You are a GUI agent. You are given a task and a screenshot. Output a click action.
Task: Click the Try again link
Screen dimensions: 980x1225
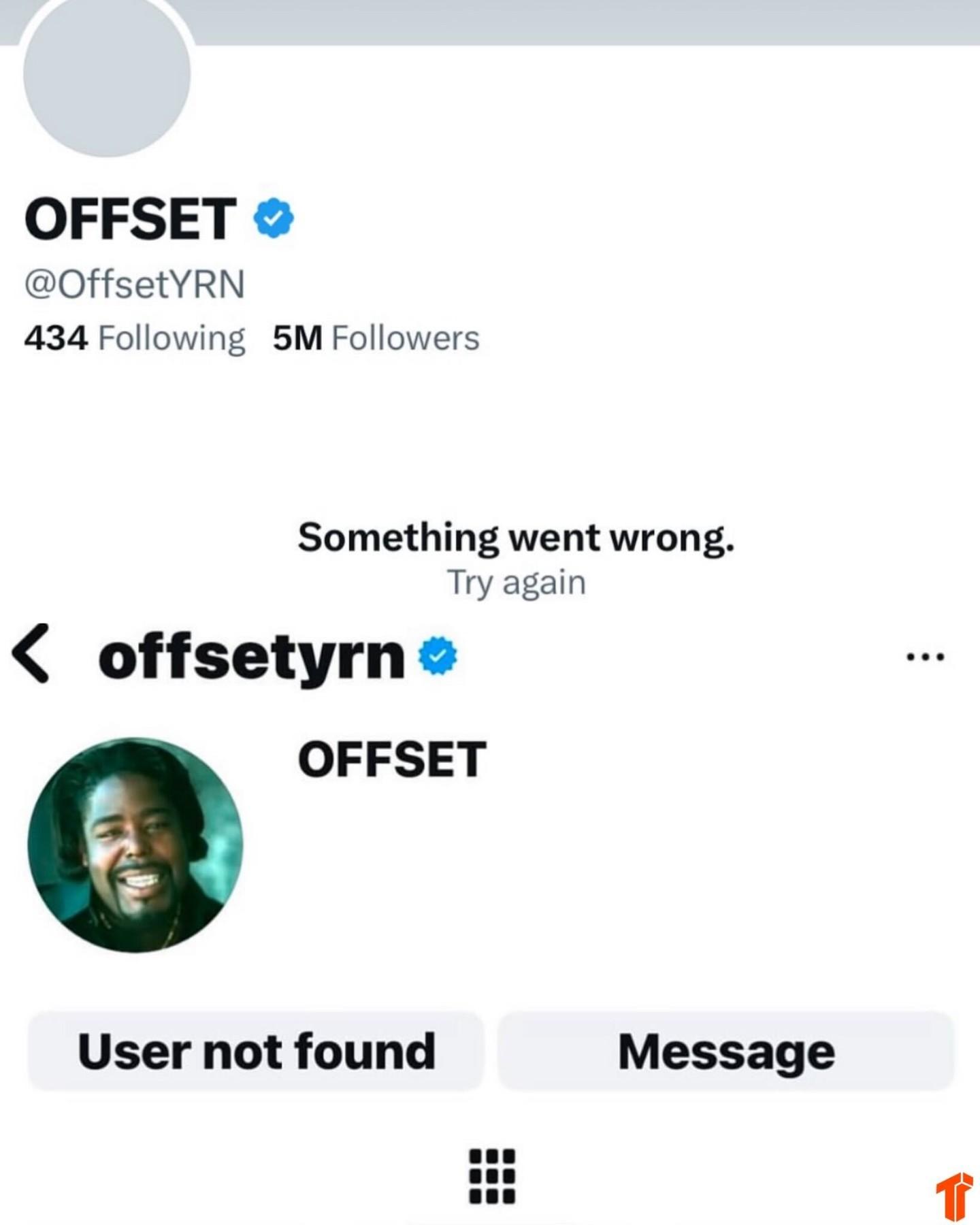(516, 583)
